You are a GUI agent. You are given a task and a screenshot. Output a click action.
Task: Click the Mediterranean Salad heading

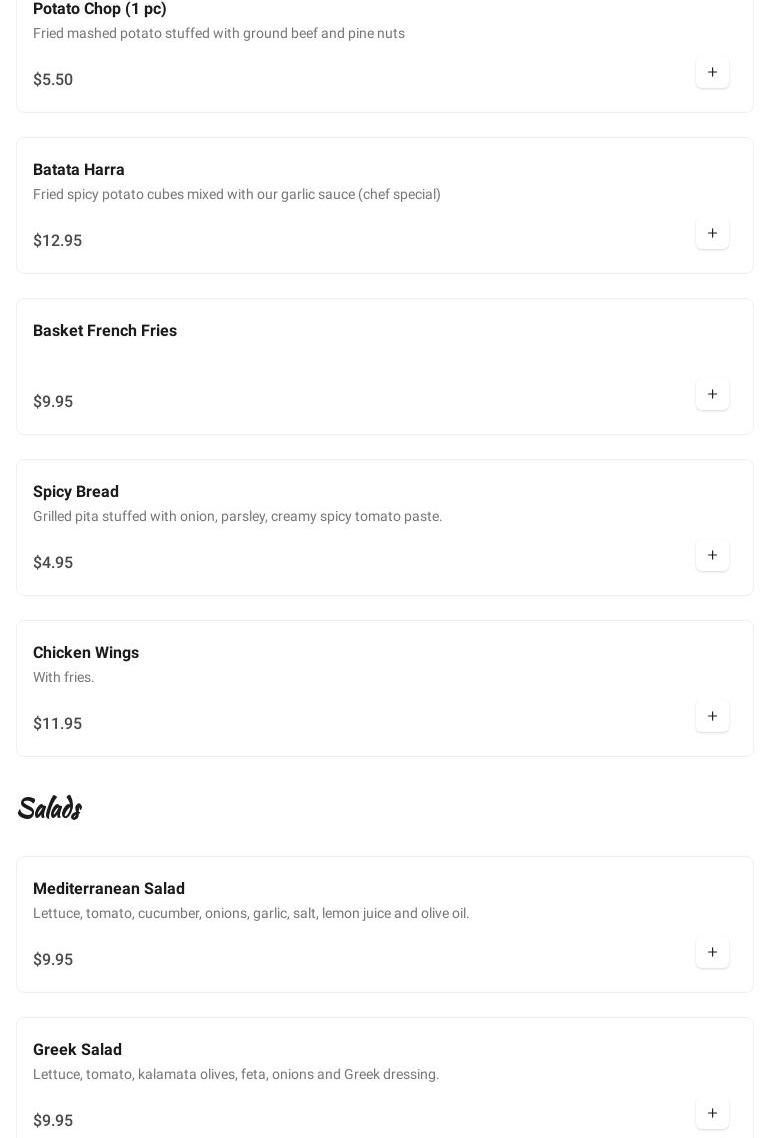coord(109,889)
